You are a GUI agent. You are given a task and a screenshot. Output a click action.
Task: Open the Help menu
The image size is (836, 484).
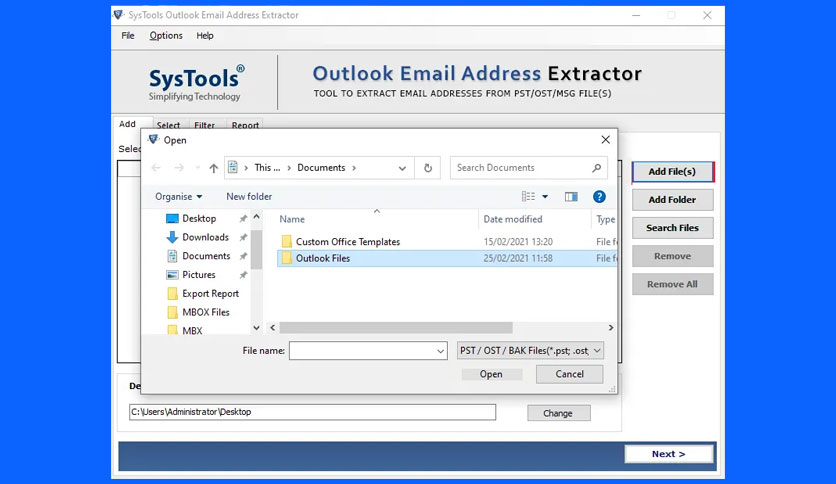click(205, 36)
